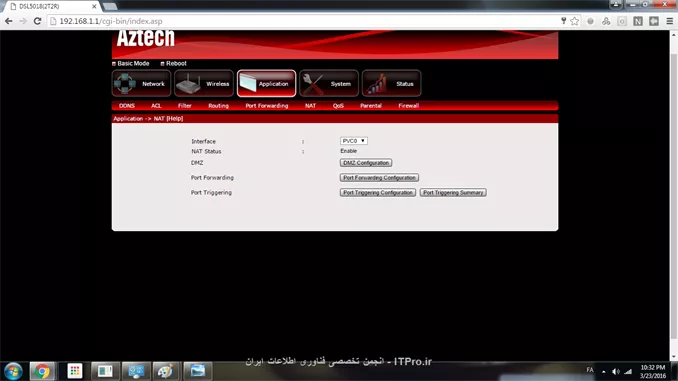The width and height of the screenshot is (678, 381).
Task: Click Port Forwarding Configuration button
Action: click(x=379, y=178)
